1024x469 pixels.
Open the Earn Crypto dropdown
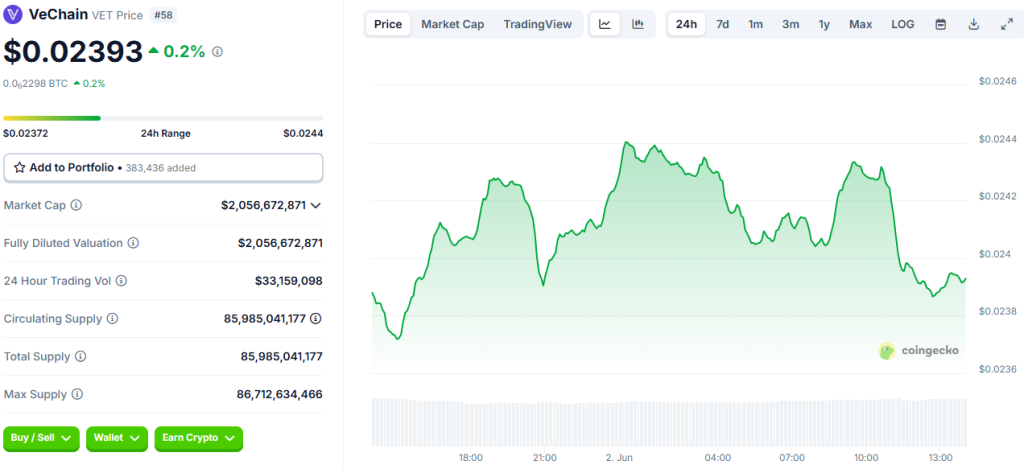[199, 438]
